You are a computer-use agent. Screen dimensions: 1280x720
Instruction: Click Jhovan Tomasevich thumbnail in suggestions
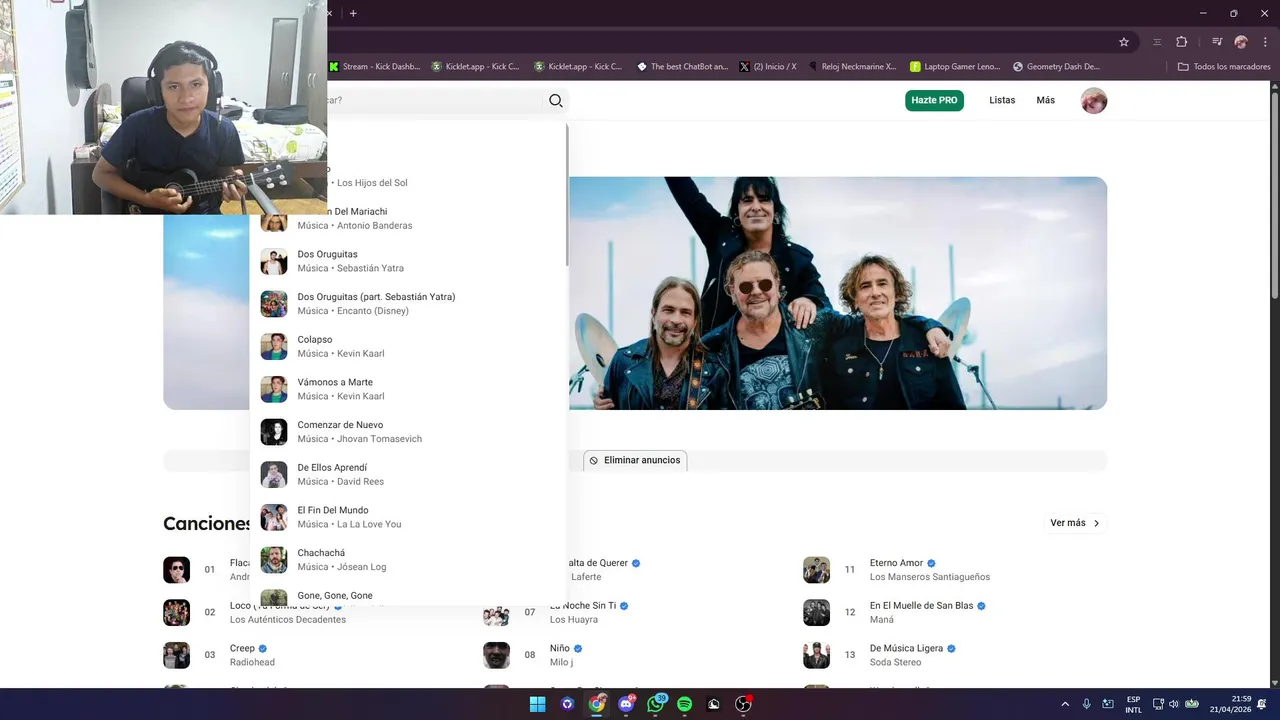point(274,432)
